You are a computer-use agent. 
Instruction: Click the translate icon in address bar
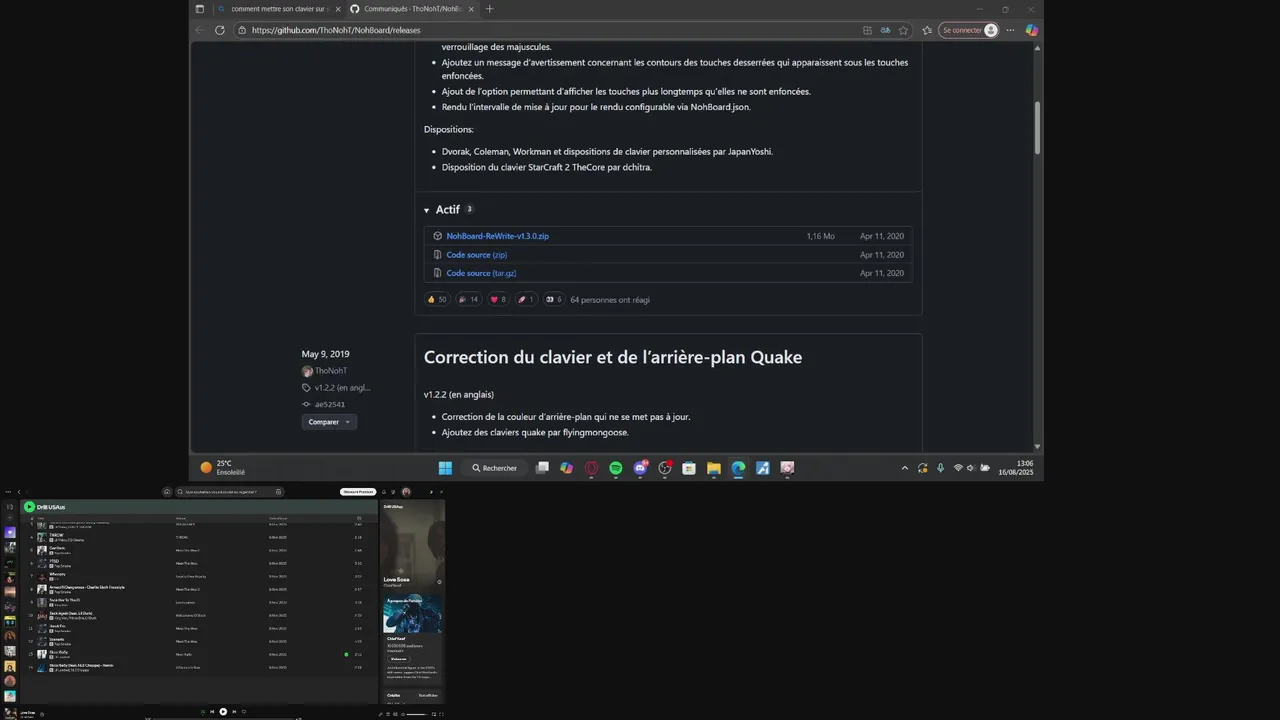885,30
